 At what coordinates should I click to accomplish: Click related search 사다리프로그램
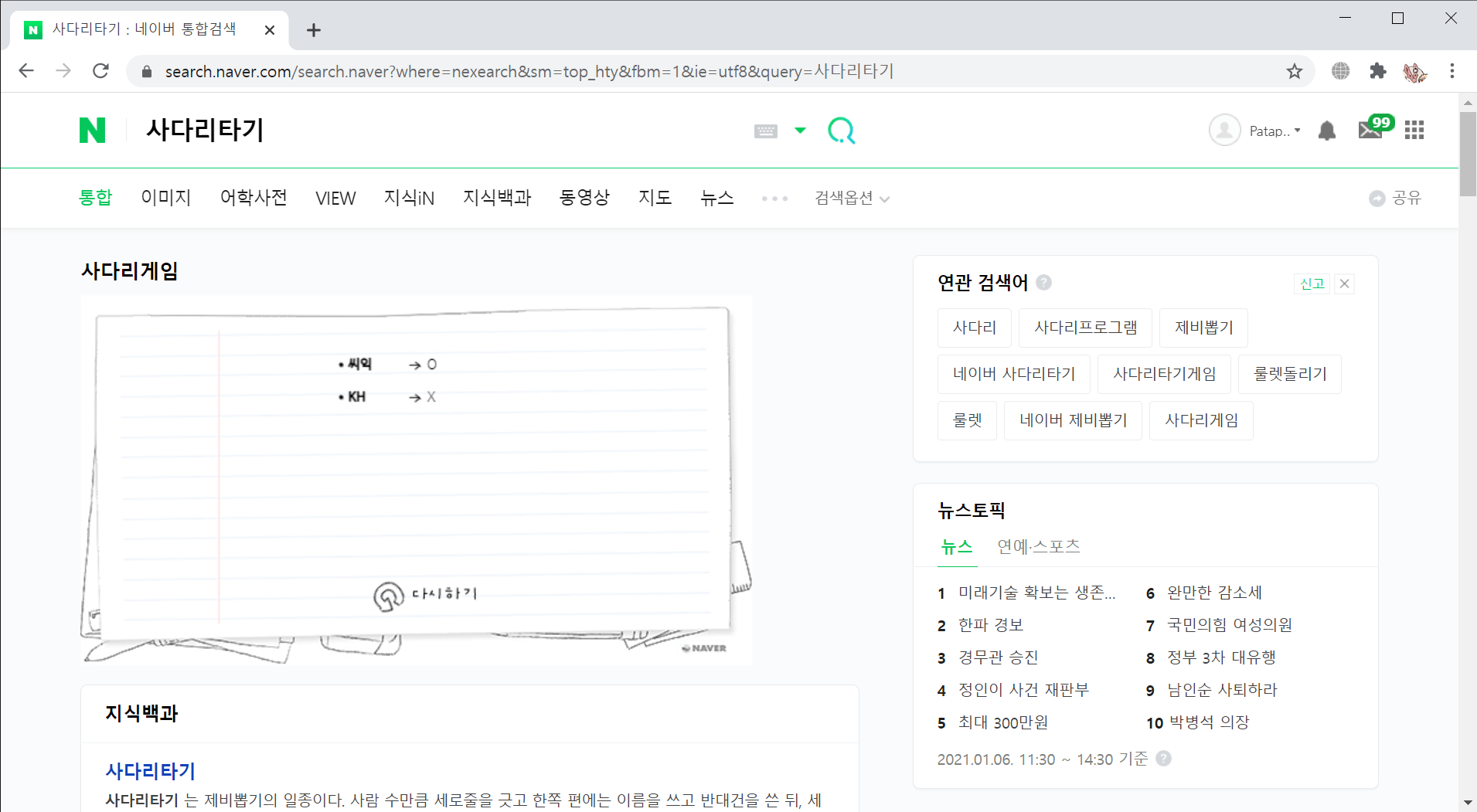pyautogui.click(x=1085, y=328)
